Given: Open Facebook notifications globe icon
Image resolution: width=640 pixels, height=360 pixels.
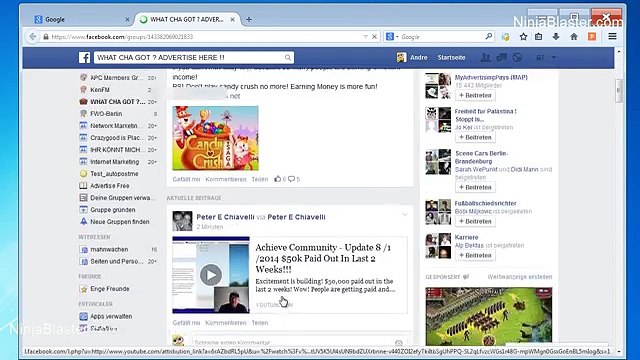Looking at the screenshot, I should [517, 58].
